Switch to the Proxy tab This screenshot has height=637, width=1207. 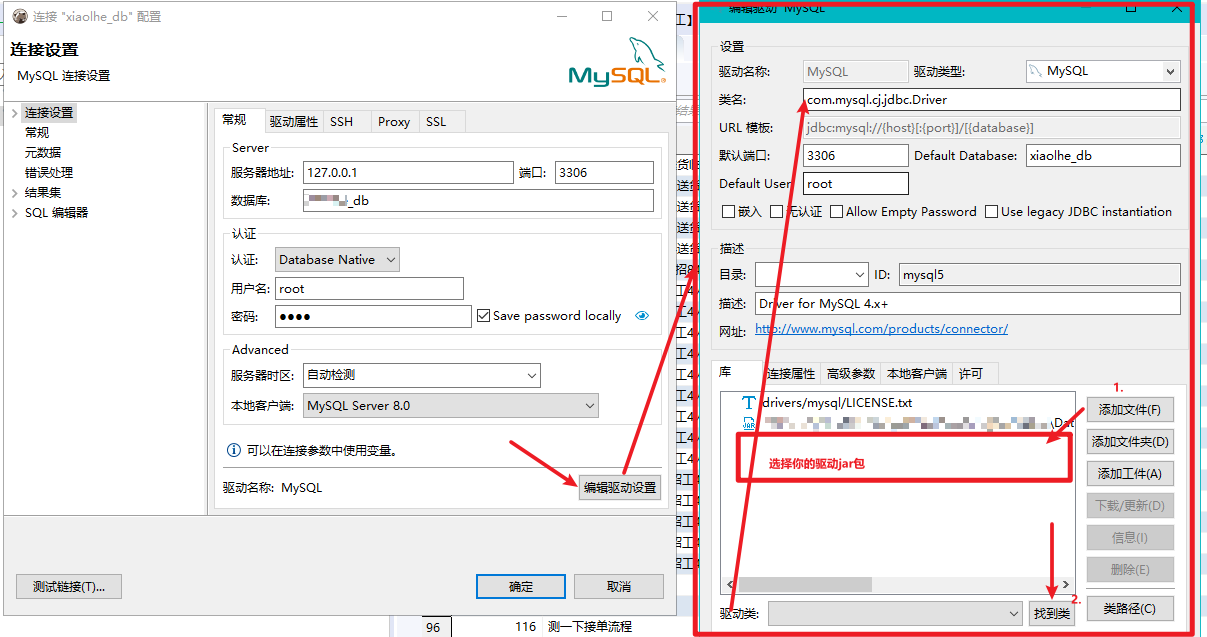pos(394,122)
